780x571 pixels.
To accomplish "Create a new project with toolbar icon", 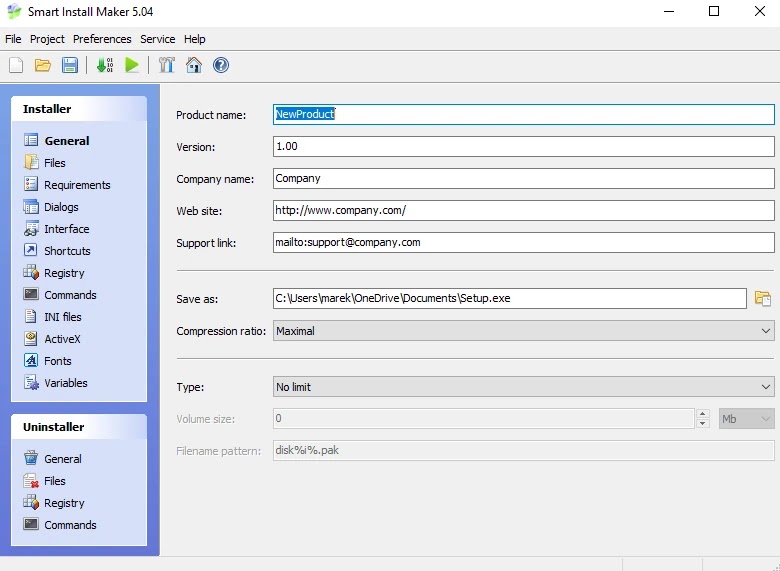I will click(16, 65).
